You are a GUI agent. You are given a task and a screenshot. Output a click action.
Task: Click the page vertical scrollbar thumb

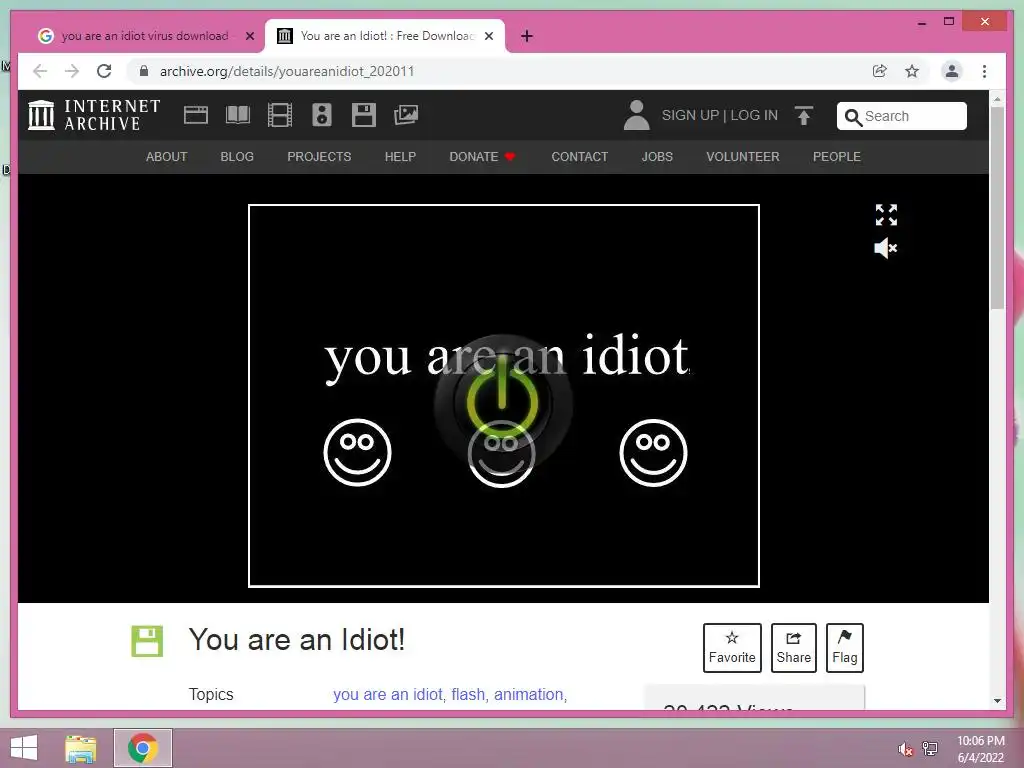point(997,208)
